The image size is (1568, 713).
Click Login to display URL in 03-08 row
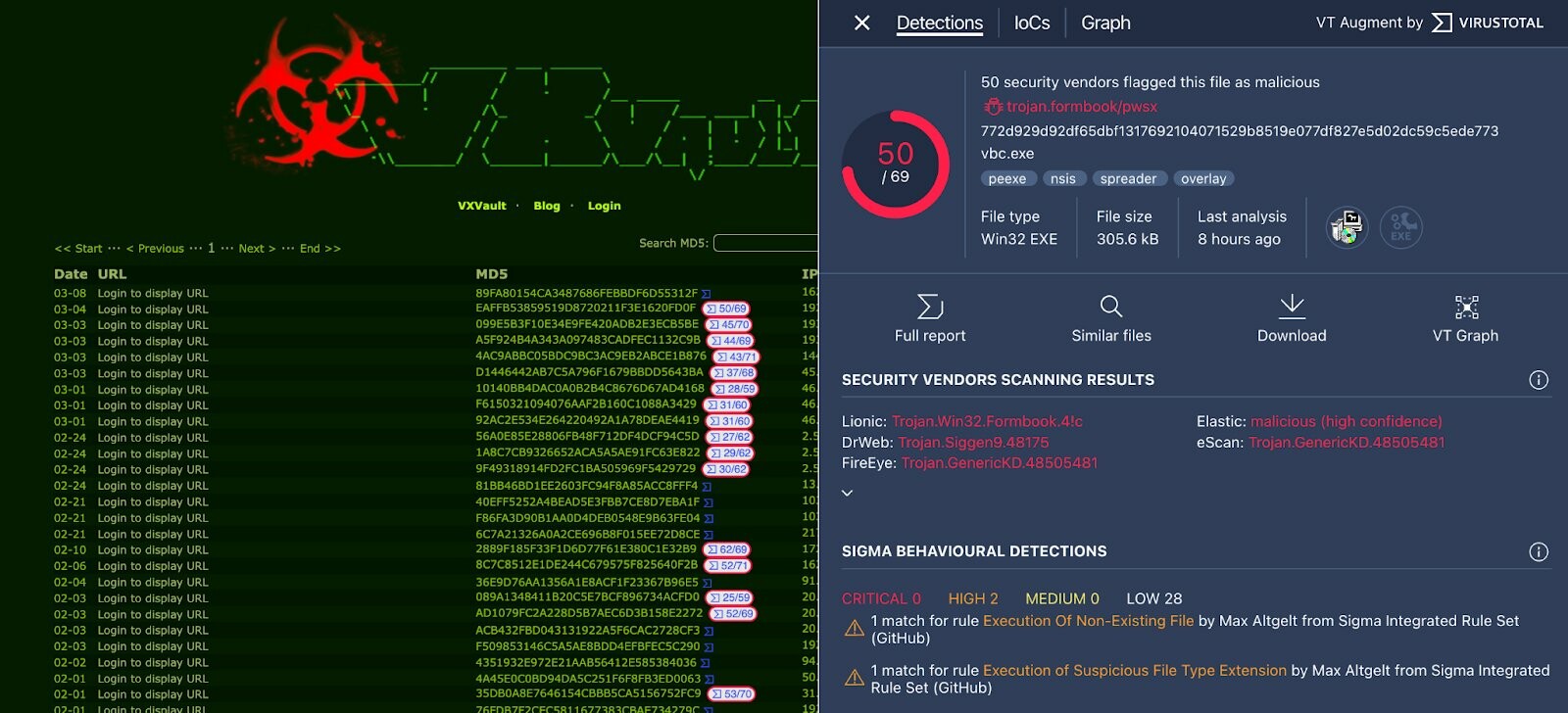pyautogui.click(x=153, y=294)
